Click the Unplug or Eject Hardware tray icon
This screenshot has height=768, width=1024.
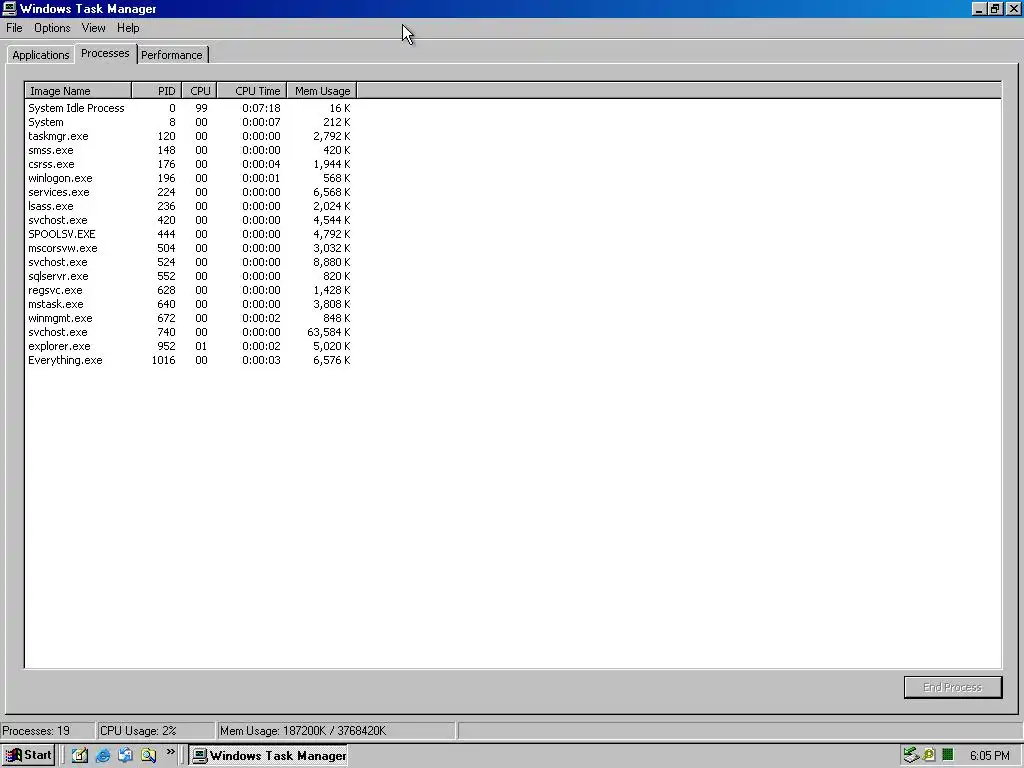[910, 756]
